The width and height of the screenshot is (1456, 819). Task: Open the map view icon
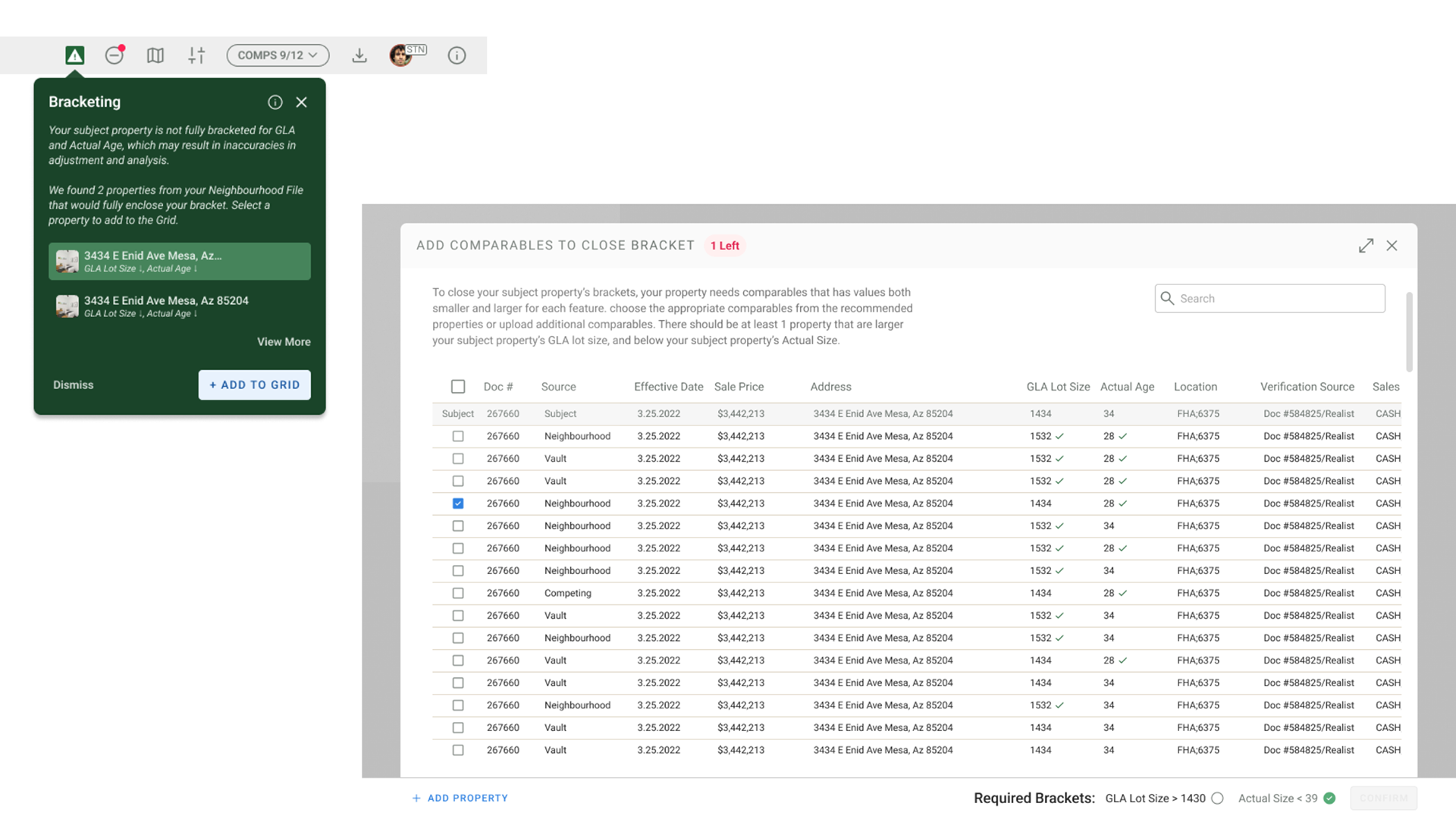[155, 55]
